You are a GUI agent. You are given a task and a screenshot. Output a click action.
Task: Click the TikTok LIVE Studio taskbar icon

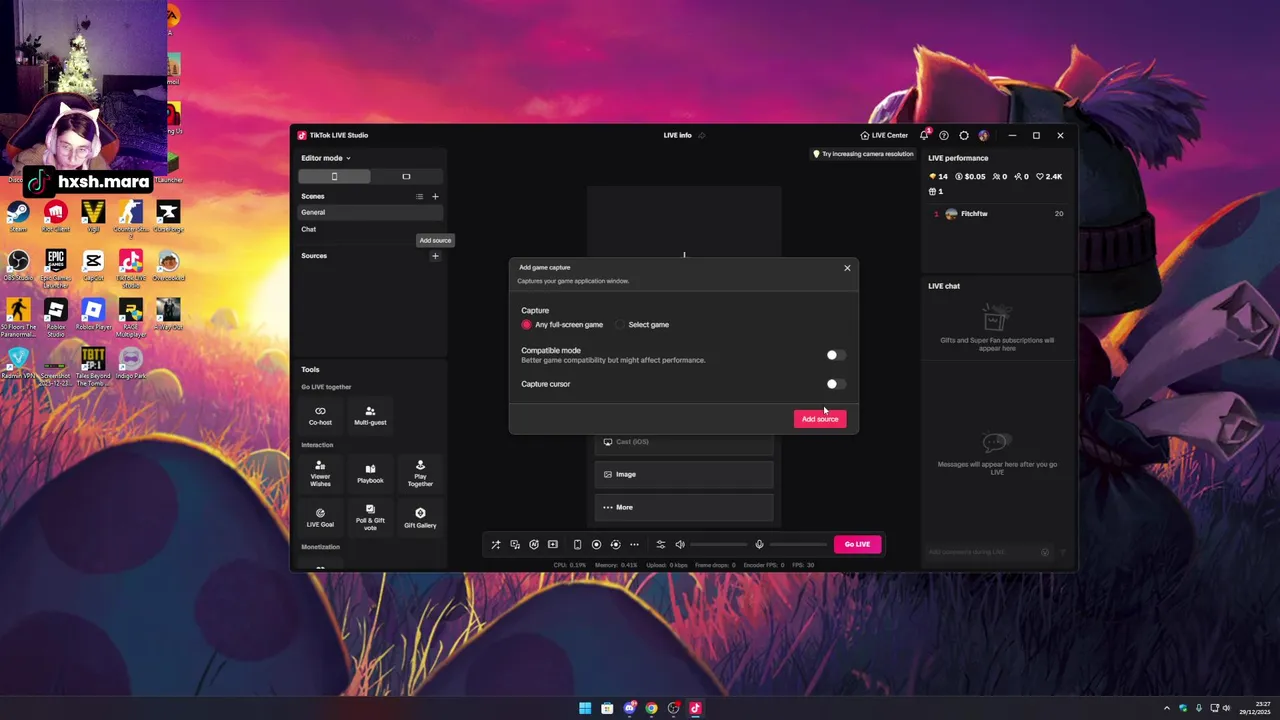point(695,708)
